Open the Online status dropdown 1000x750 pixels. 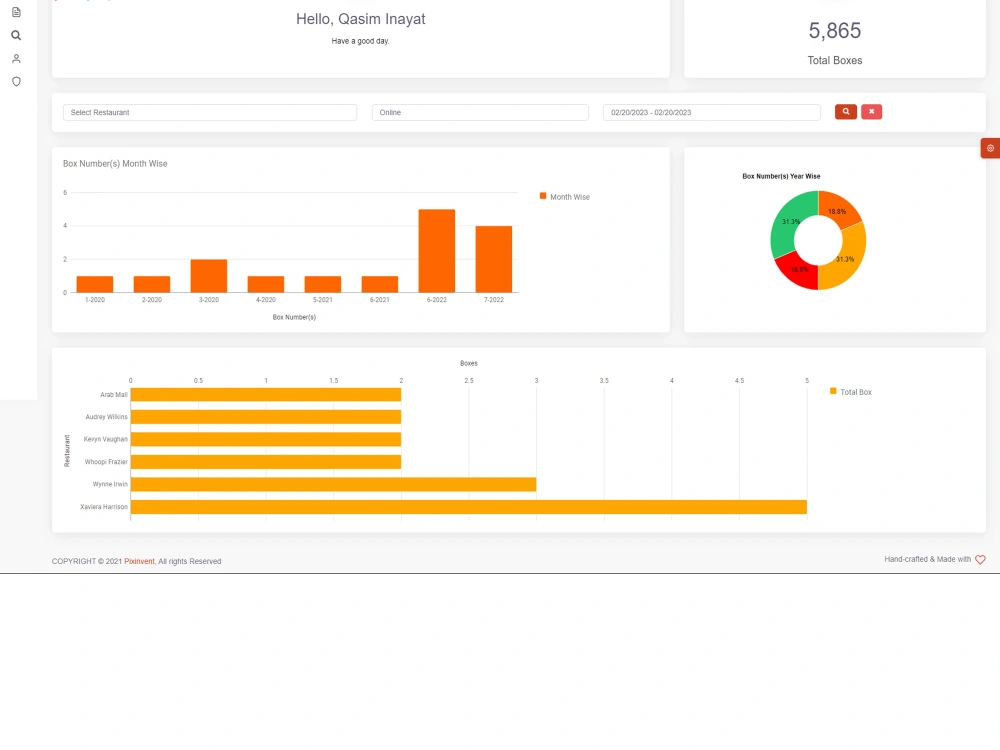pos(480,112)
